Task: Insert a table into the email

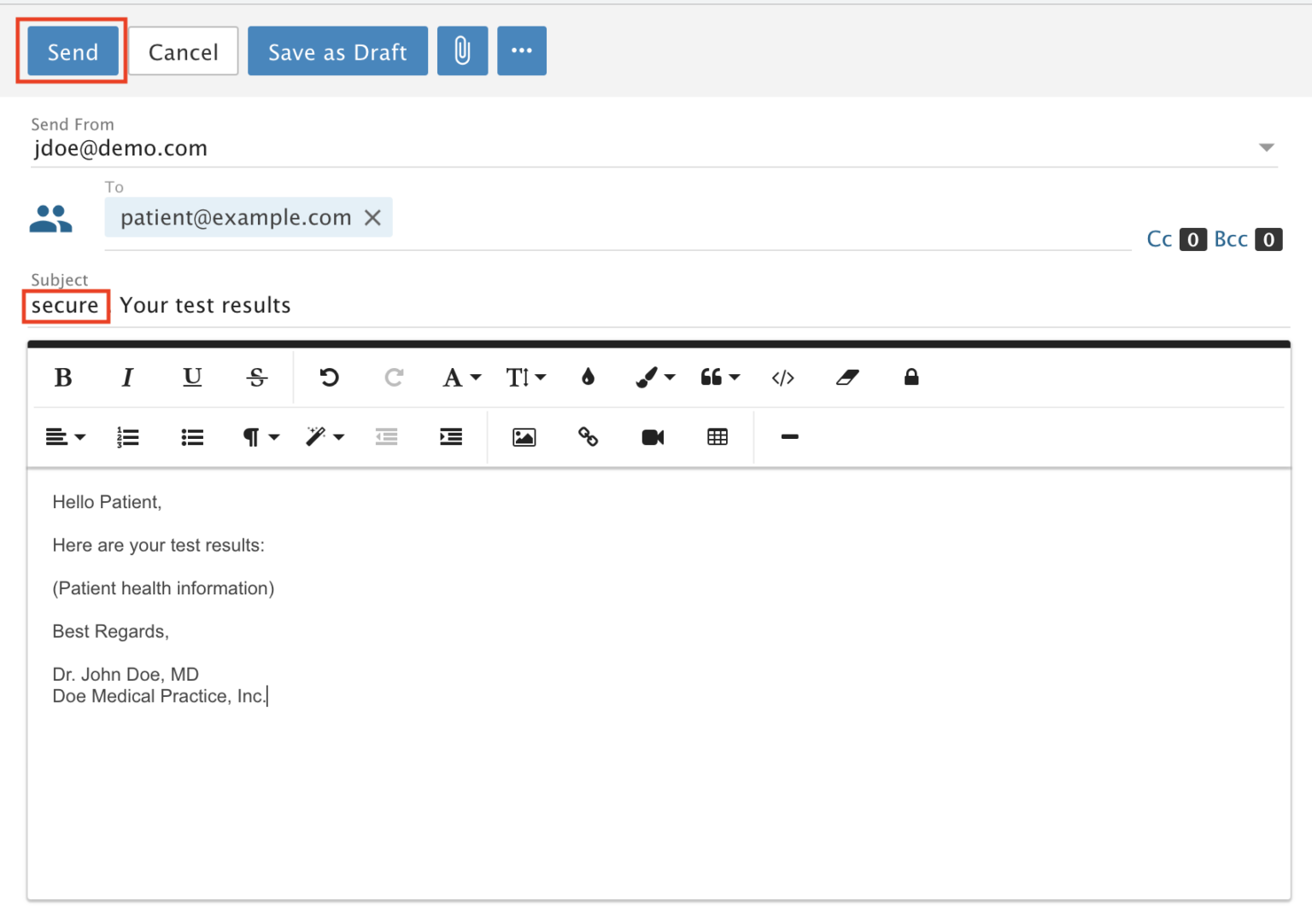Action: coord(717,436)
